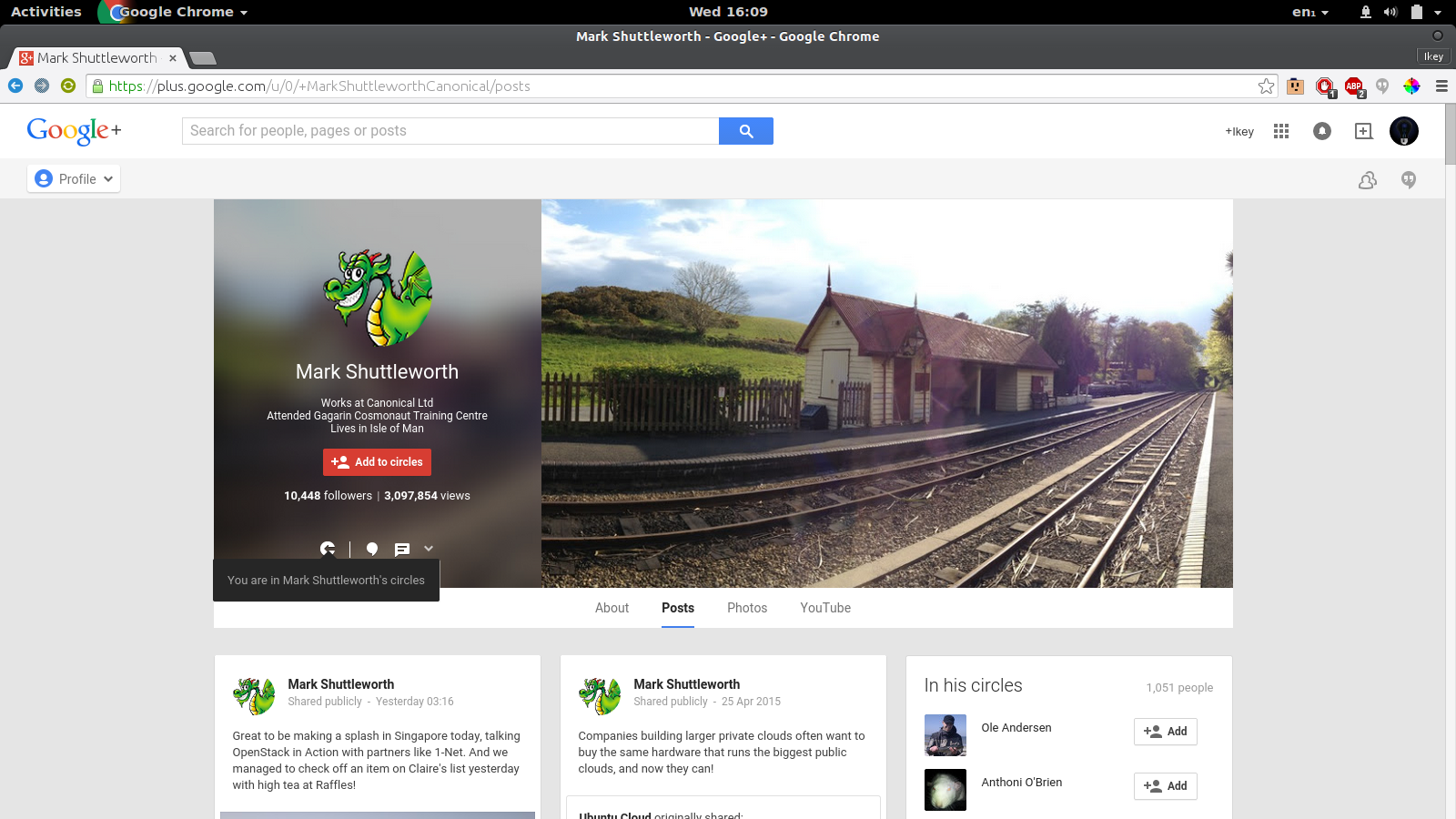Click the share new post icon
The height and width of the screenshot is (819, 1456).
(x=1363, y=131)
